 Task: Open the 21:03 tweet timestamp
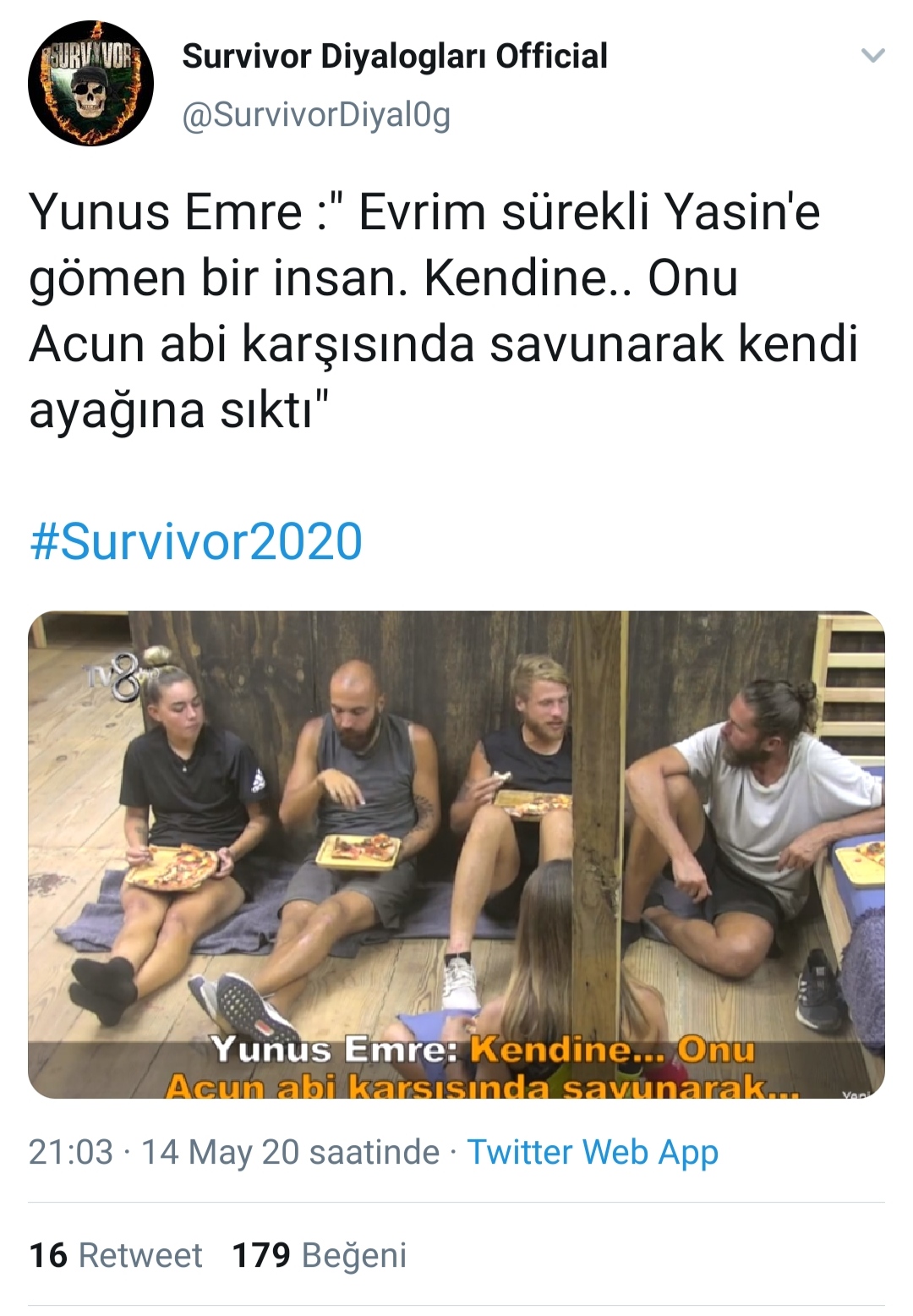71,1152
